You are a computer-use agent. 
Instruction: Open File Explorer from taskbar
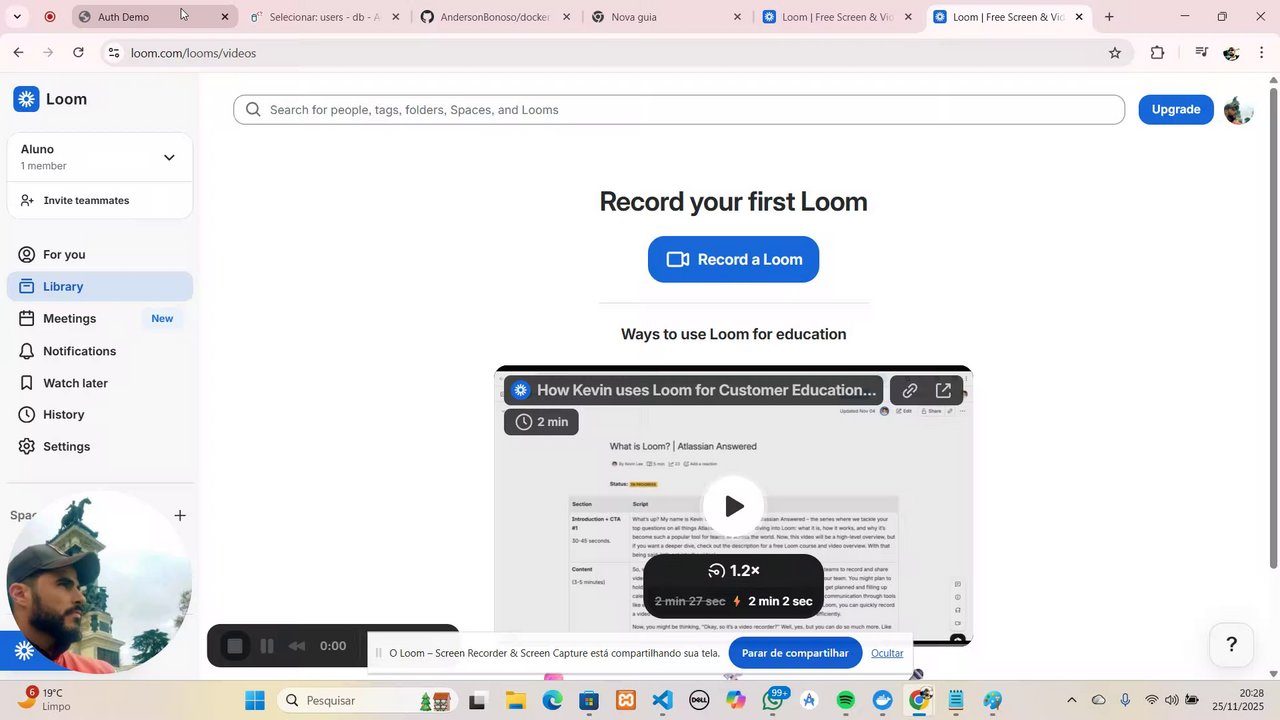point(516,701)
